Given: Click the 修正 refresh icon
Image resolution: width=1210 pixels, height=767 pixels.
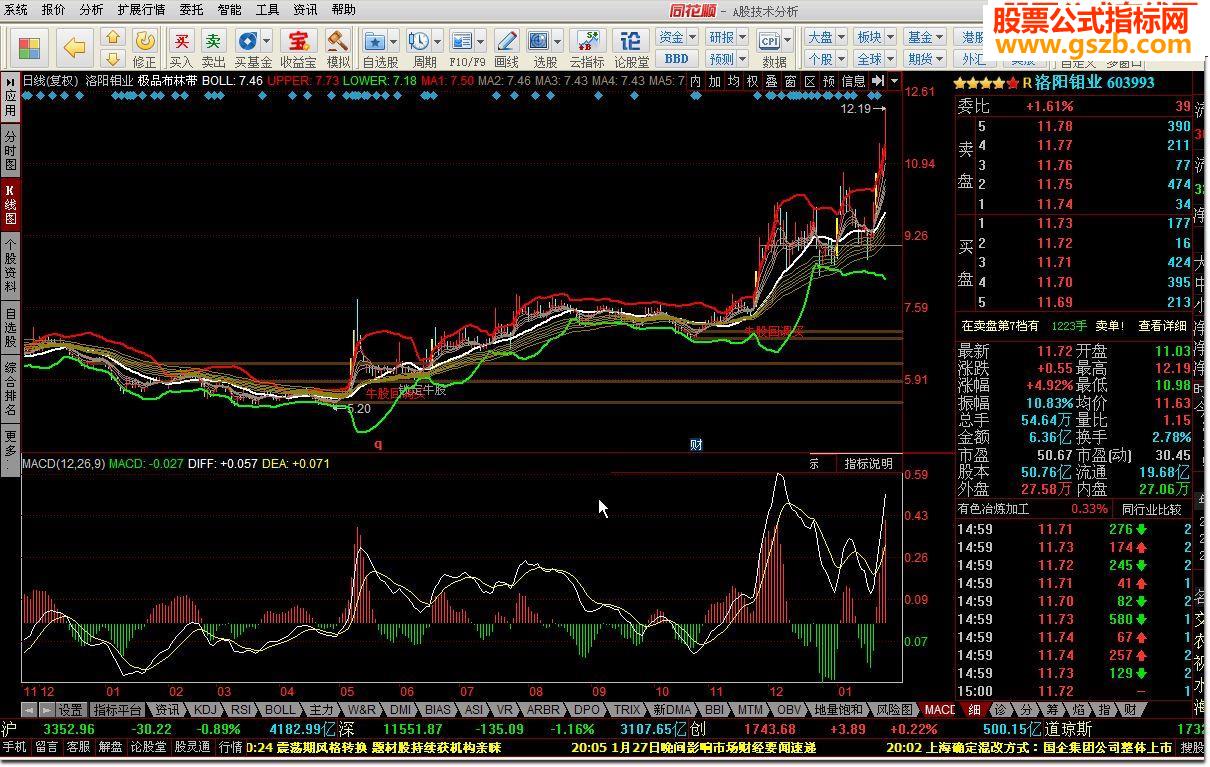Looking at the screenshot, I should 145,41.
